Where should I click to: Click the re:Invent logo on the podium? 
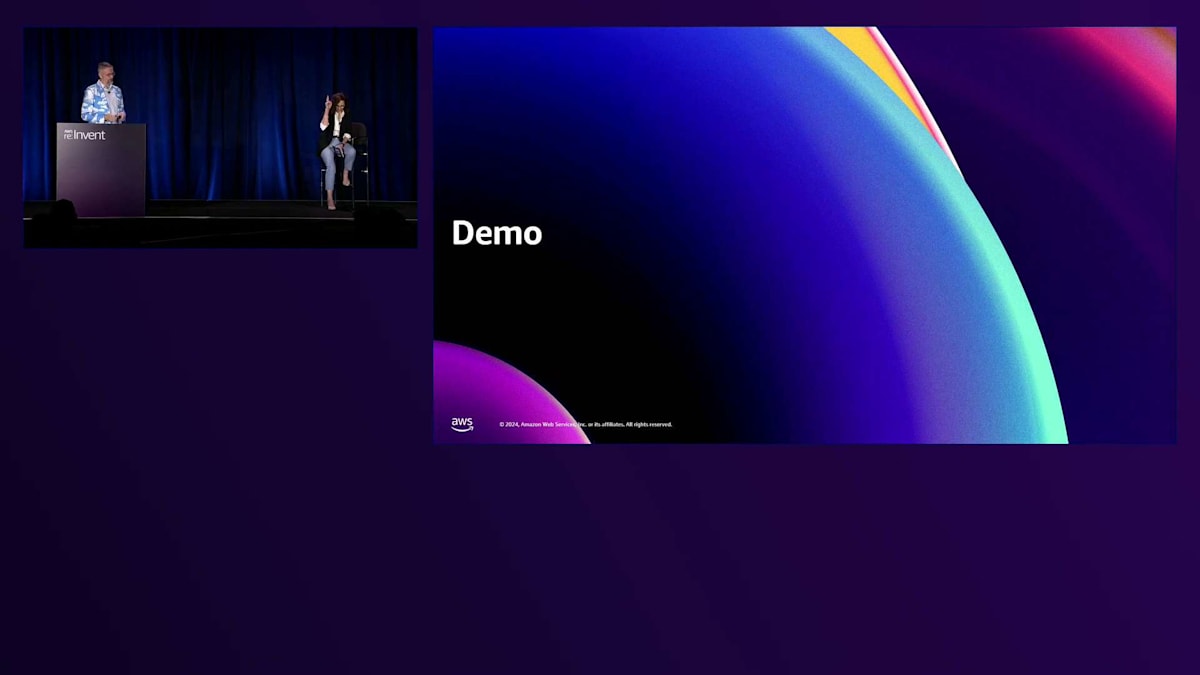[85, 134]
